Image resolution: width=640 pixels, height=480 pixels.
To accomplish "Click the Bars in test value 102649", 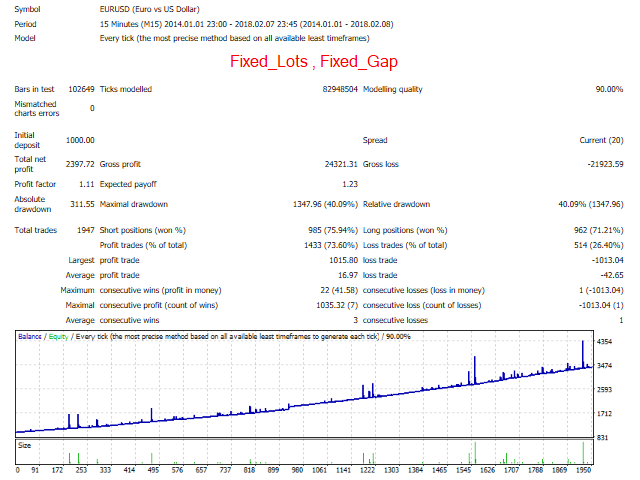I will [80, 89].
